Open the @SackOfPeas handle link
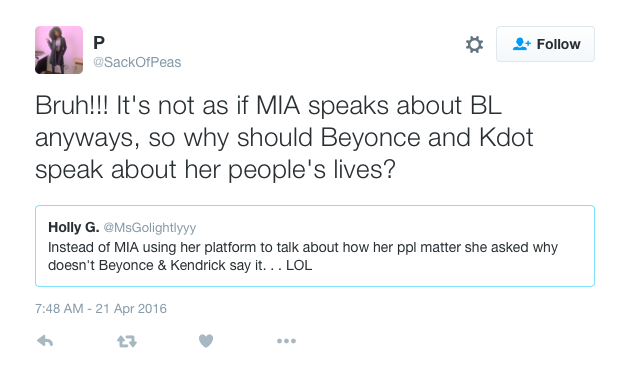This screenshot has height=380, width=632. (137, 62)
